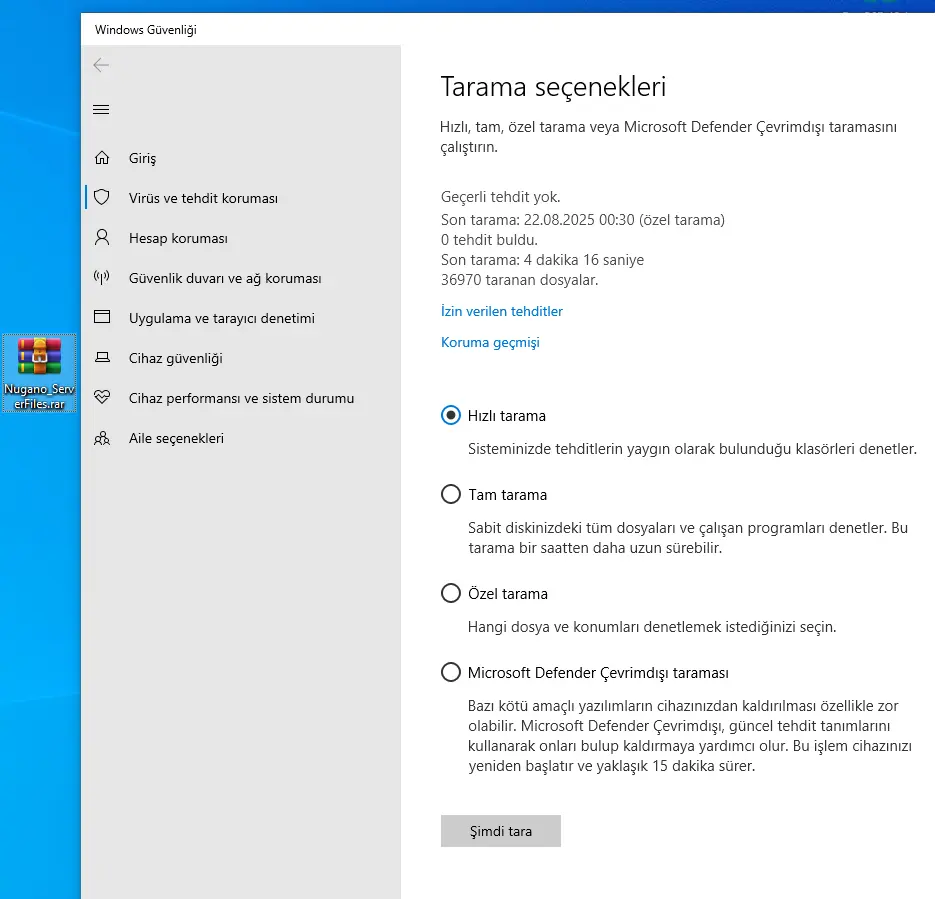
Task: Open Aile seçenekleri section
Action: coord(243,438)
